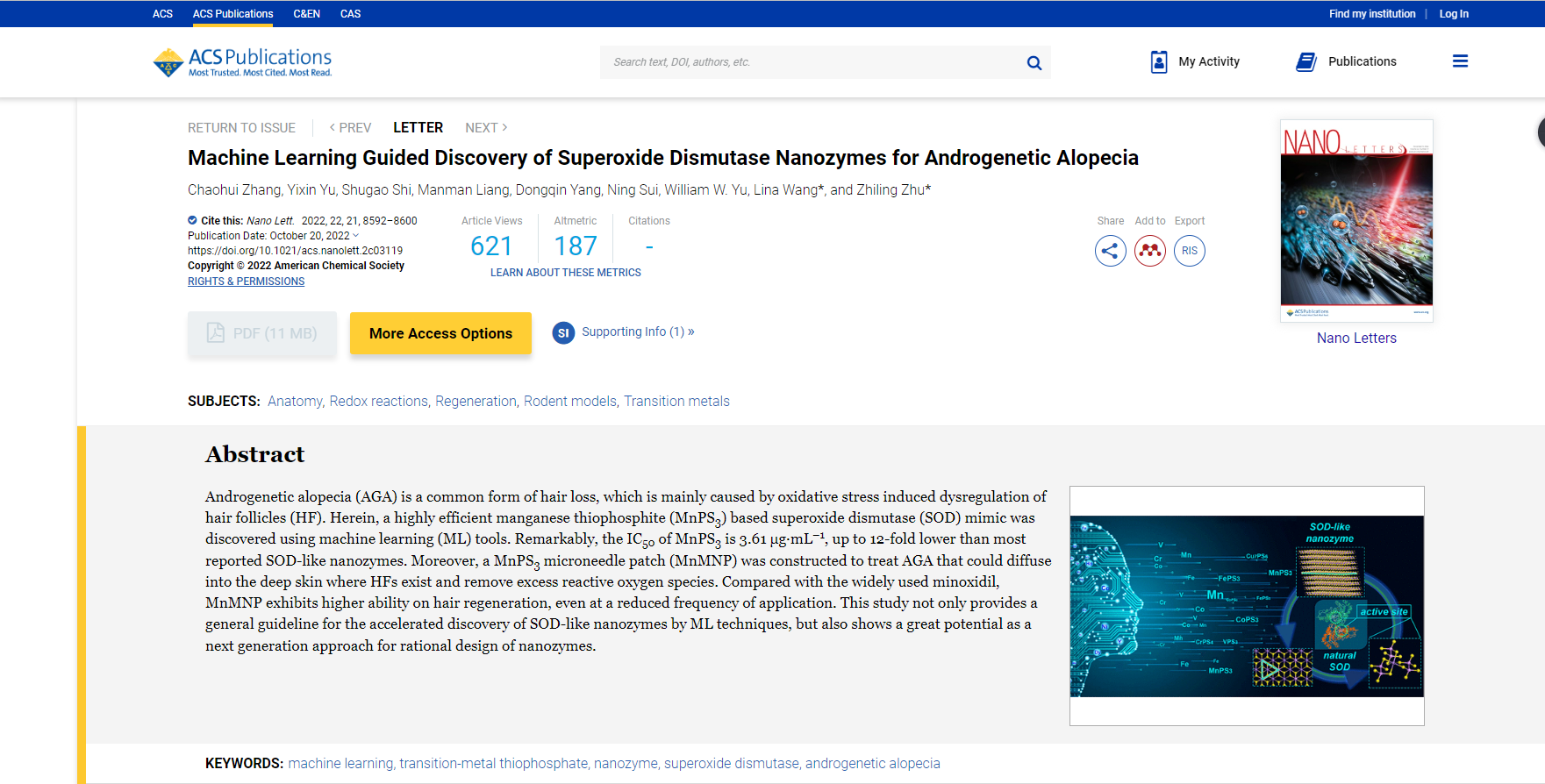The height and width of the screenshot is (784, 1545).
Task: Go to NEXT article chevron
Action: [504, 127]
